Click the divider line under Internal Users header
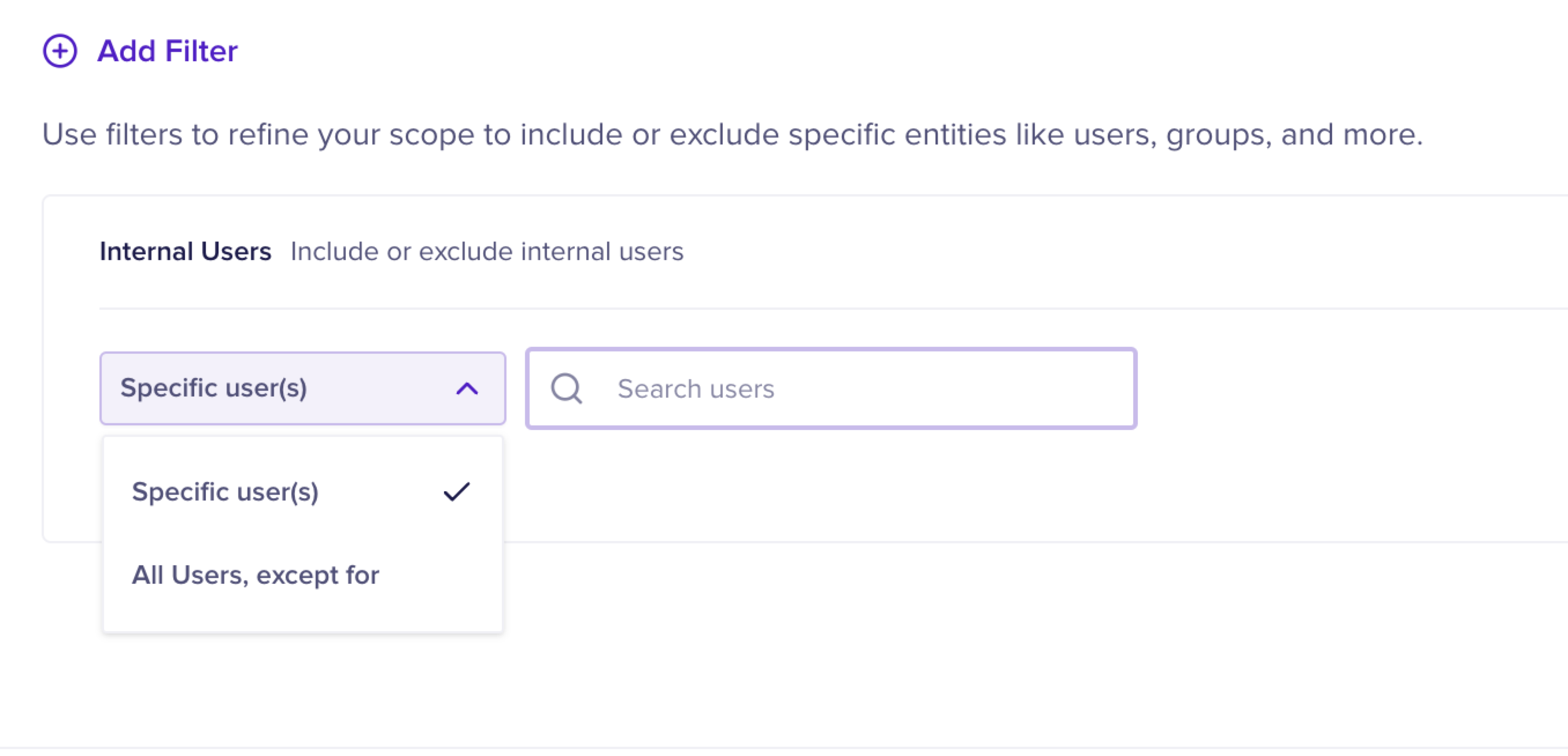Image resolution: width=1568 pixels, height=756 pixels. coord(792,309)
